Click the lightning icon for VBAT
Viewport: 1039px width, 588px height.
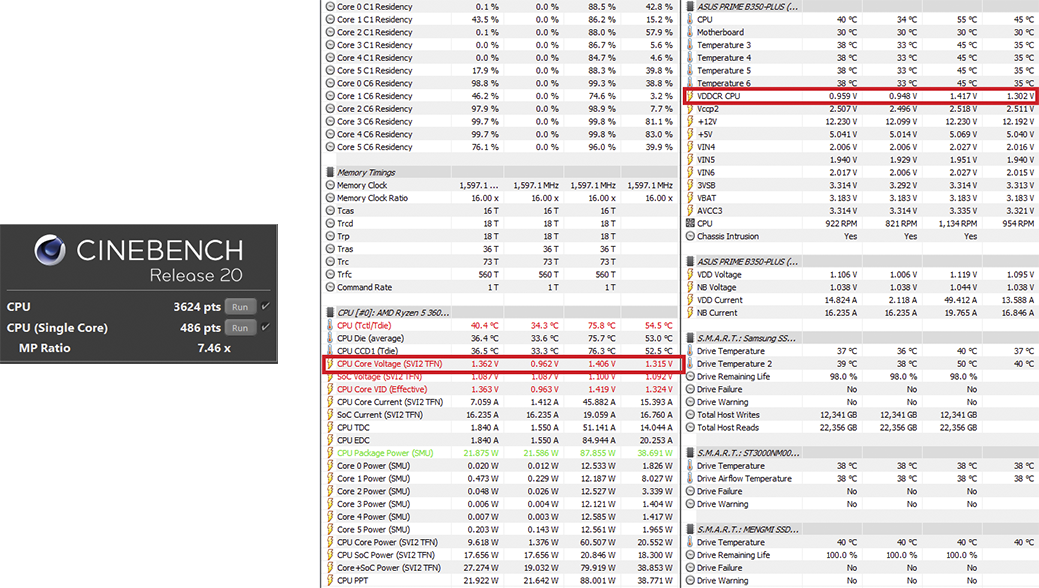pyautogui.click(x=690, y=198)
